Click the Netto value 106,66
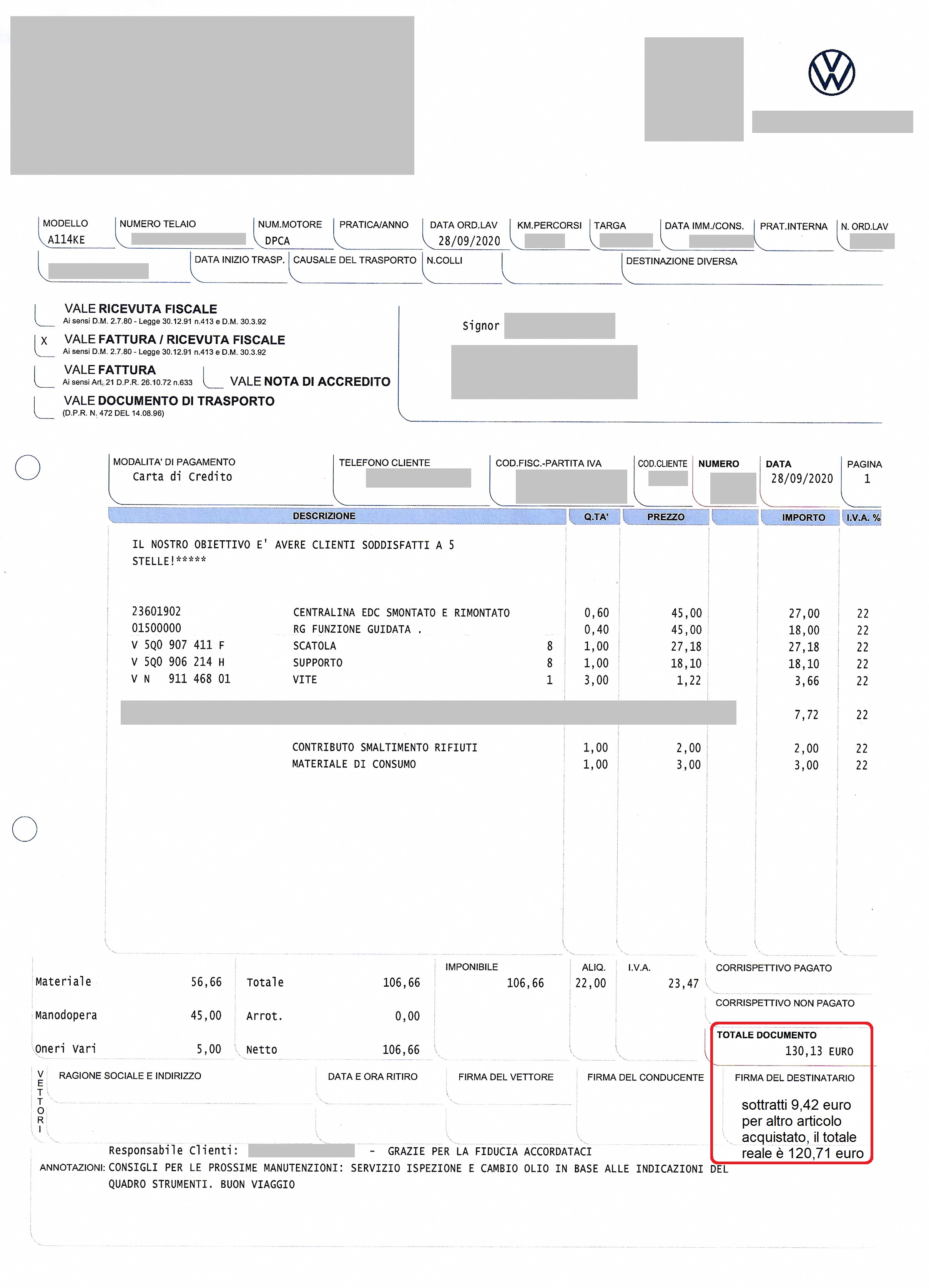 pyautogui.click(x=401, y=1049)
